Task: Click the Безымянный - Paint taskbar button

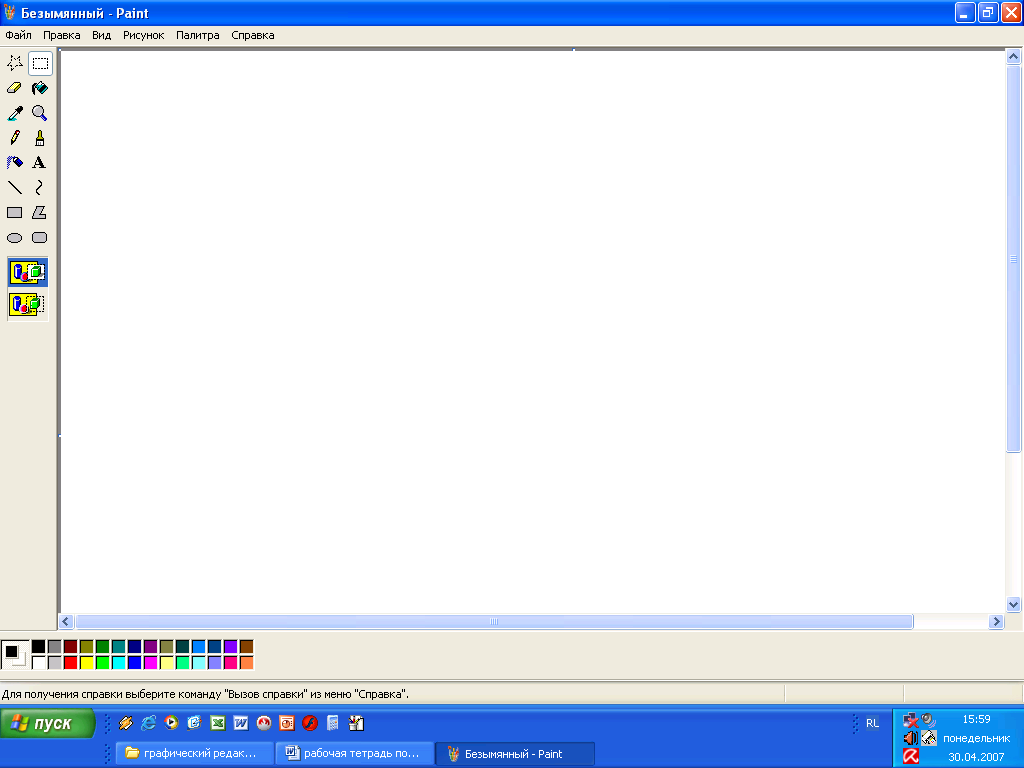Action: tap(515, 754)
